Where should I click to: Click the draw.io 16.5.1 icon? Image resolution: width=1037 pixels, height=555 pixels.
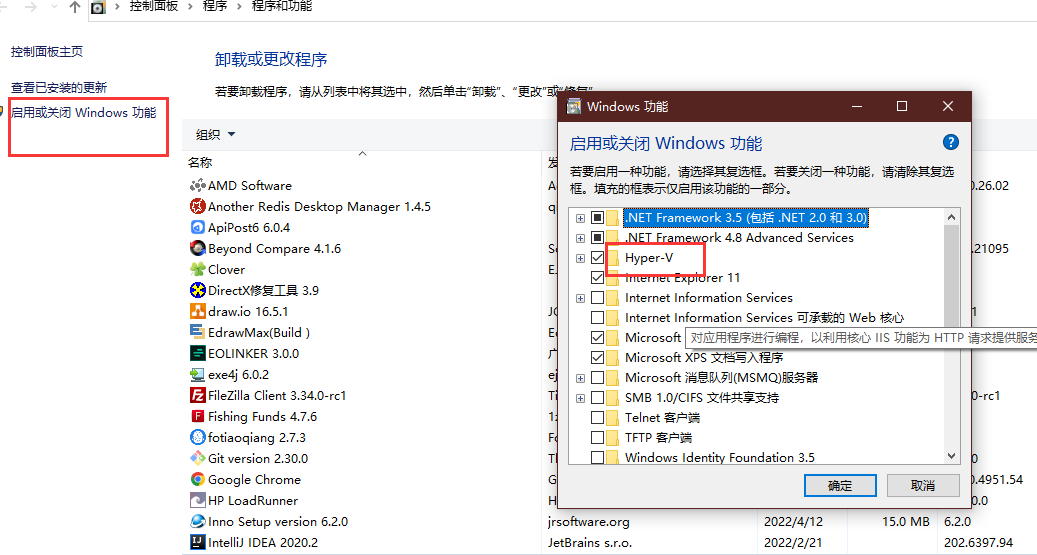click(197, 312)
